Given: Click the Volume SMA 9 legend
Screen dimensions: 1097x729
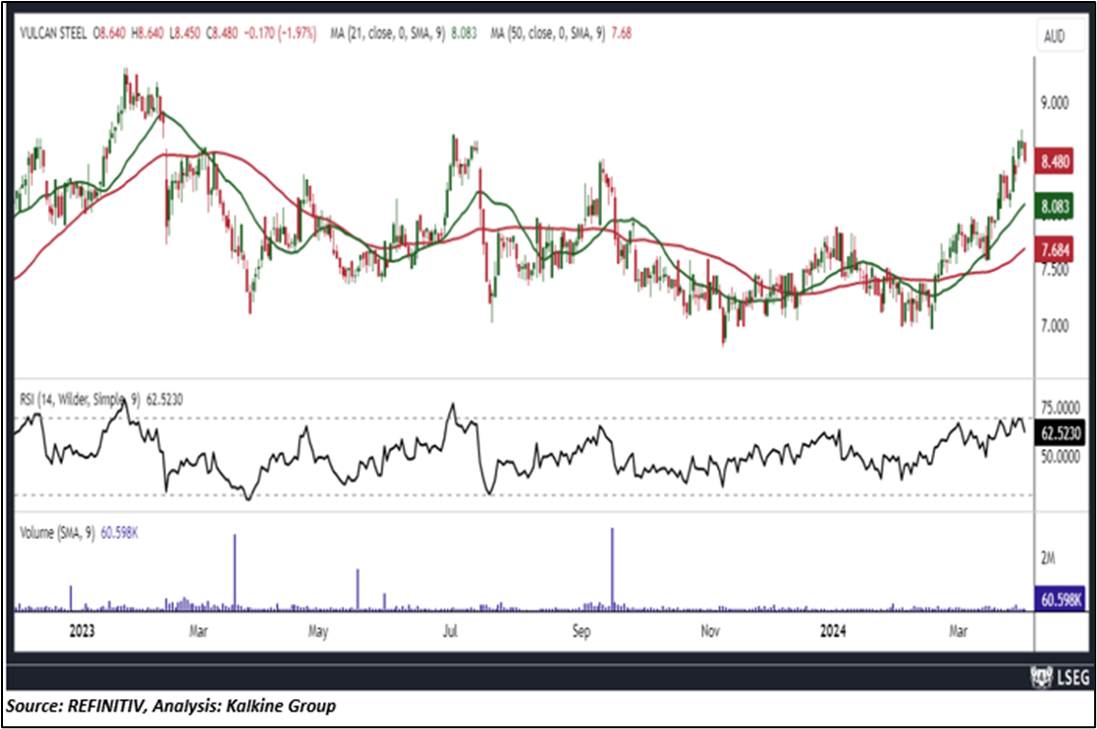Looking at the screenshot, I should click(78, 533).
